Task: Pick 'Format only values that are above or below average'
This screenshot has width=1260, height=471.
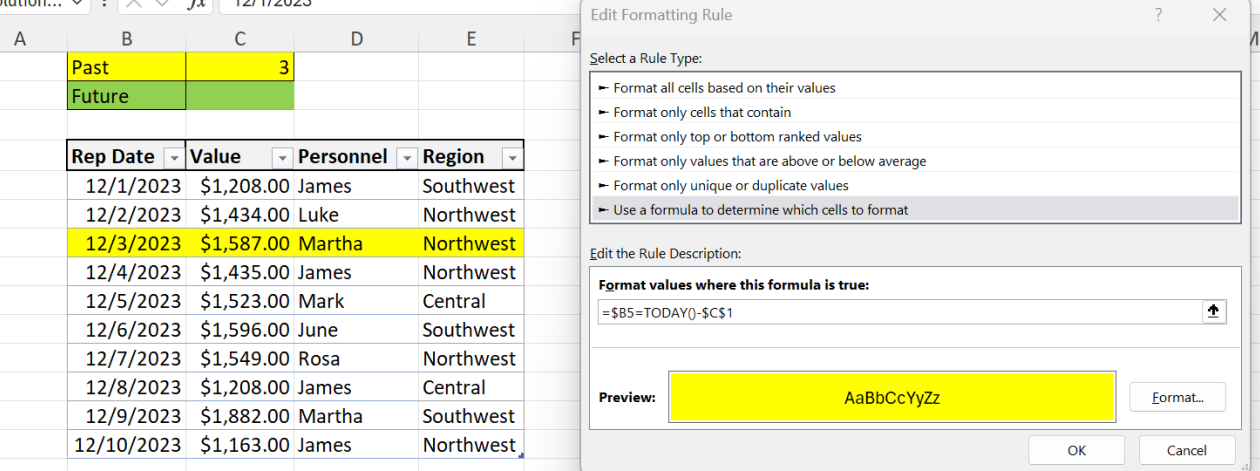Action: (x=769, y=161)
